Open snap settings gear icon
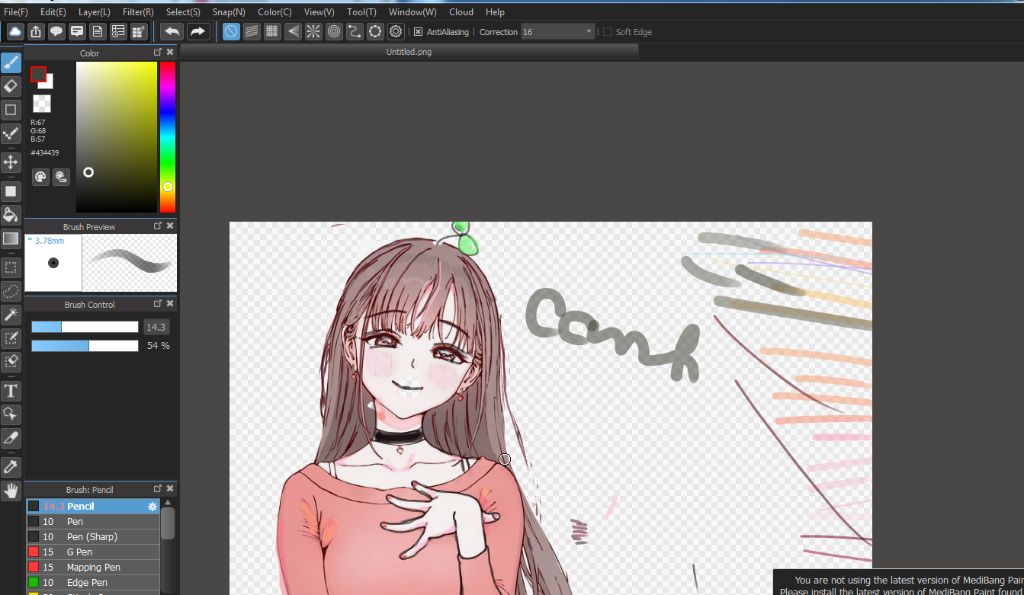Screen dimensions: 1024x595 coord(396,31)
